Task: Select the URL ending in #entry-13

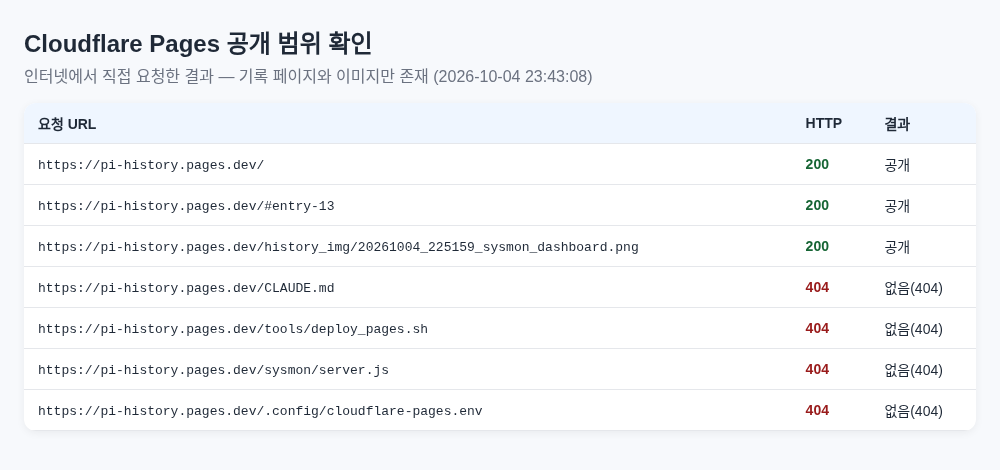Action: click(186, 206)
